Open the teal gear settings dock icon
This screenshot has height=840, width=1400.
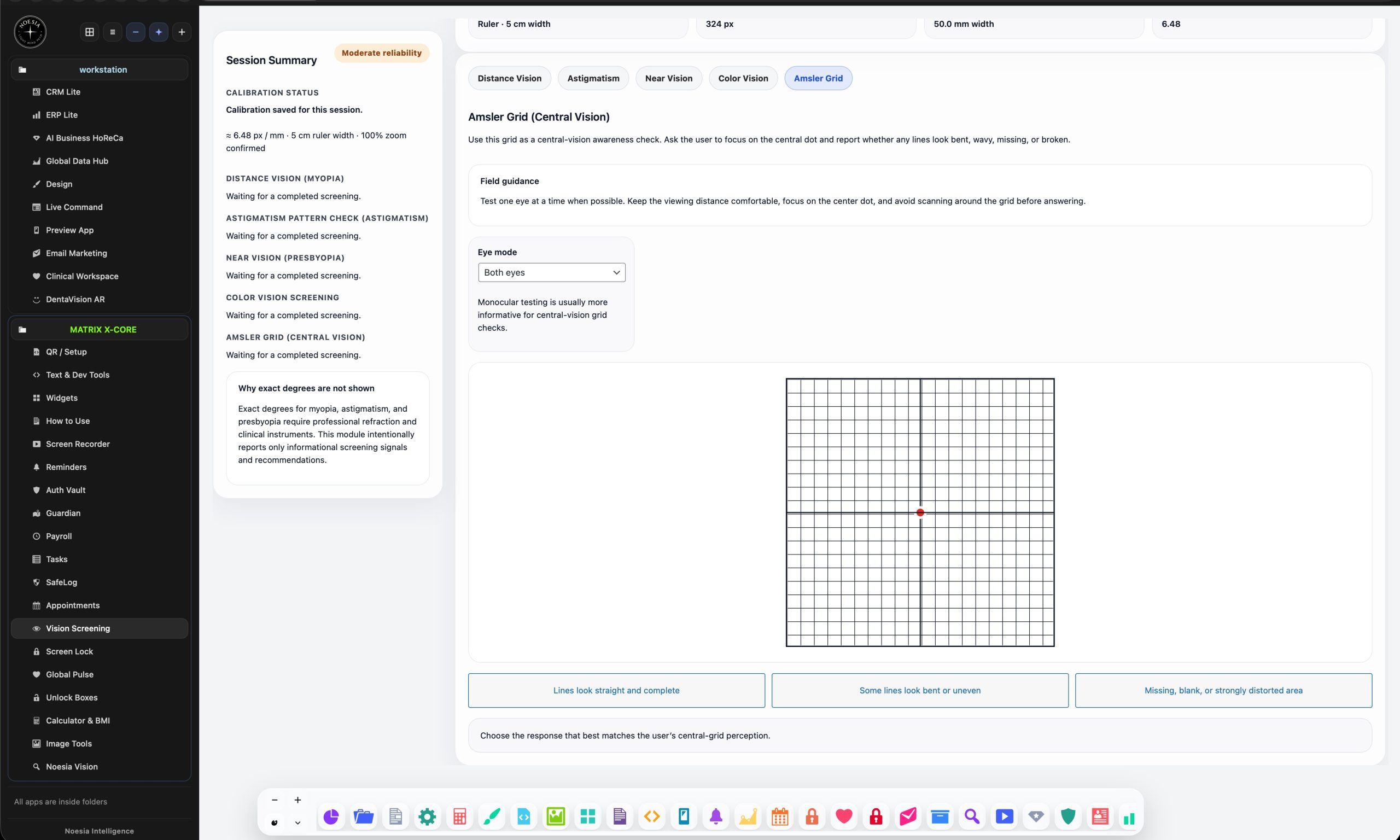pyautogui.click(x=427, y=817)
